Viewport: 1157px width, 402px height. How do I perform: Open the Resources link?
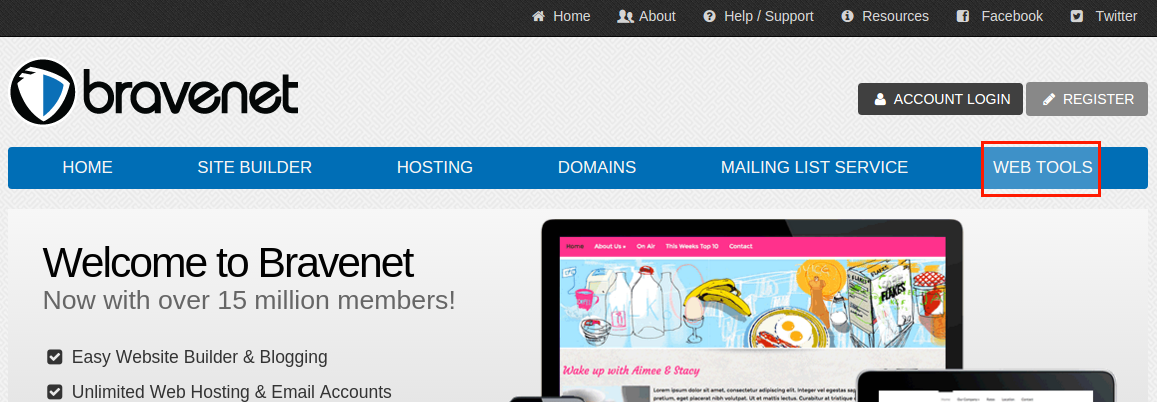point(896,16)
